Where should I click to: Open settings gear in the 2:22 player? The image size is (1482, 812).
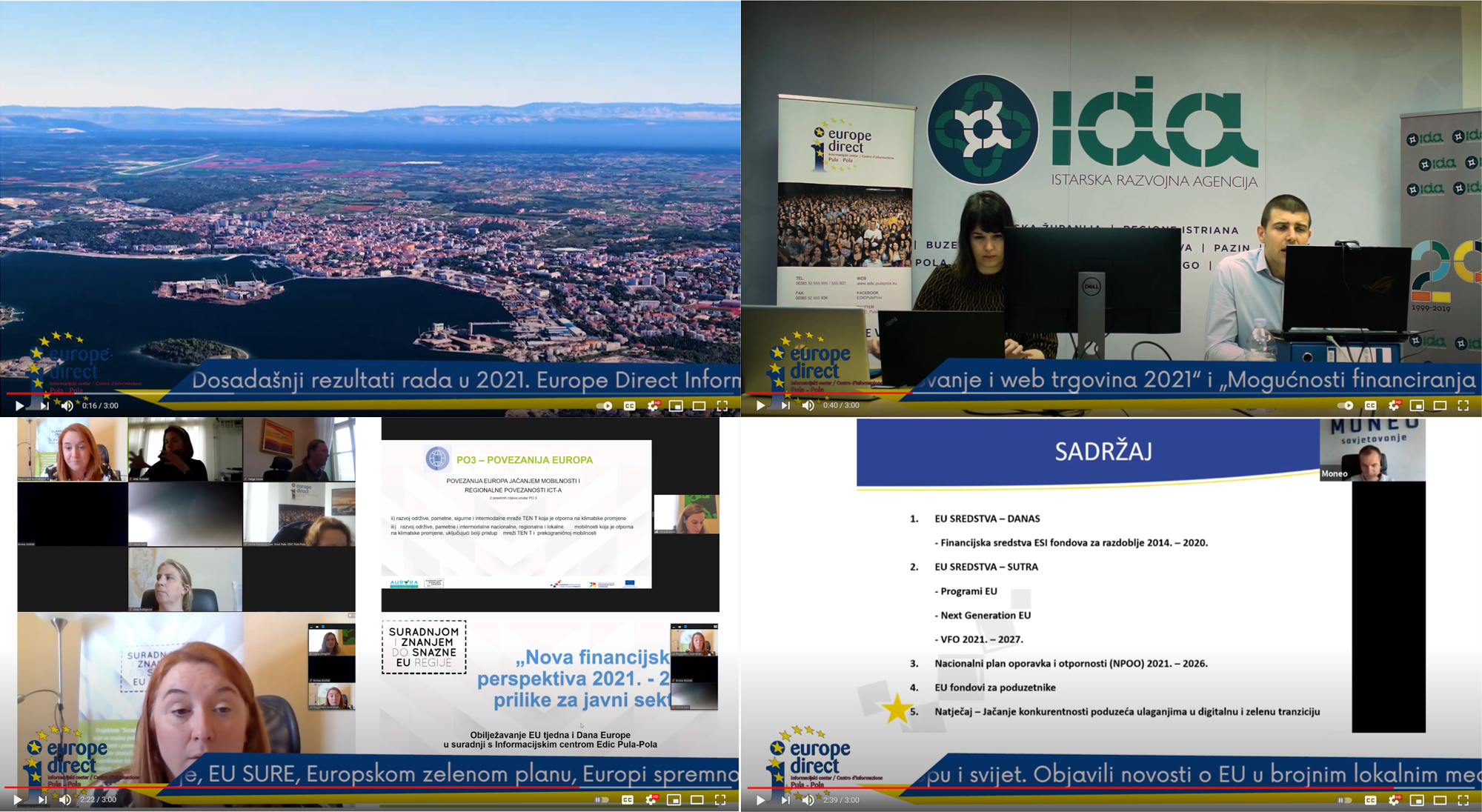(x=651, y=799)
